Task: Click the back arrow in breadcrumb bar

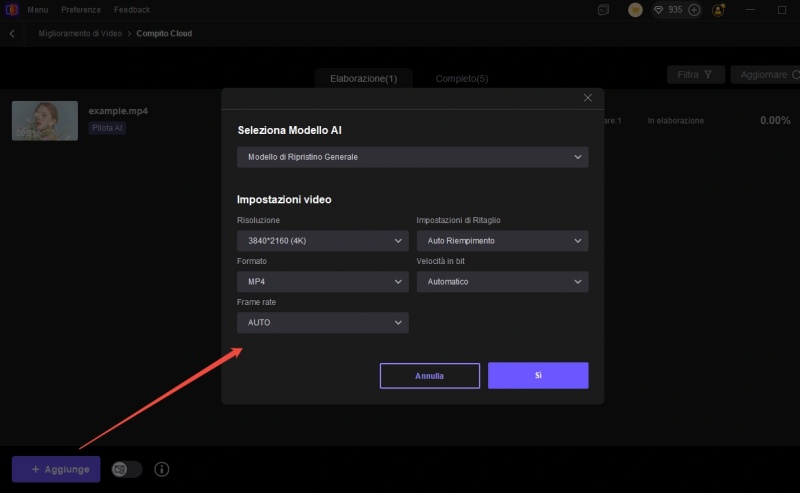Action: click(x=12, y=33)
